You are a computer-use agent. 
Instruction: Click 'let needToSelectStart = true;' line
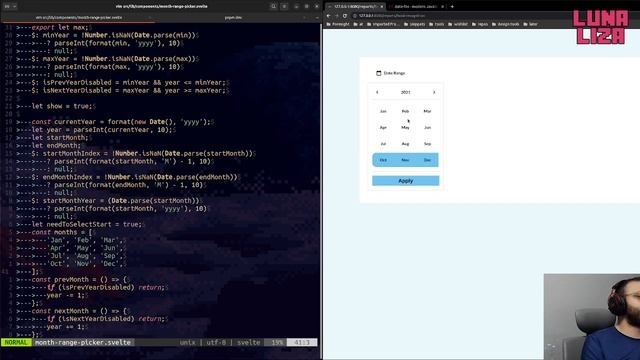point(87,224)
